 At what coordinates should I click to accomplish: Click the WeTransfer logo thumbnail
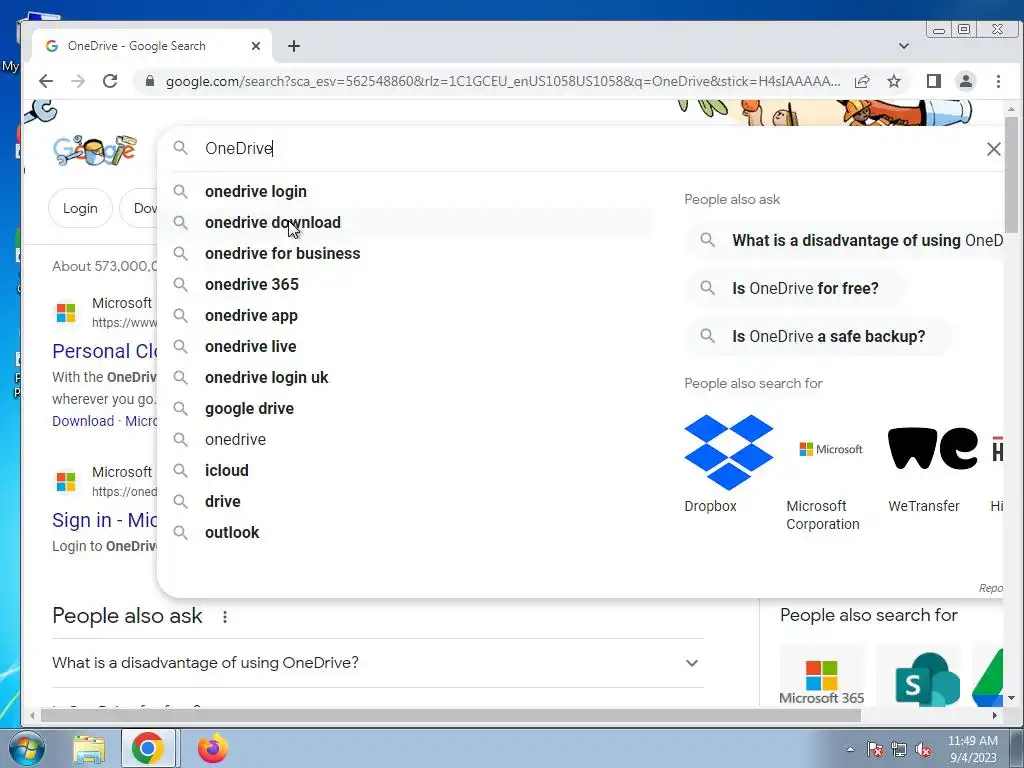(x=933, y=449)
